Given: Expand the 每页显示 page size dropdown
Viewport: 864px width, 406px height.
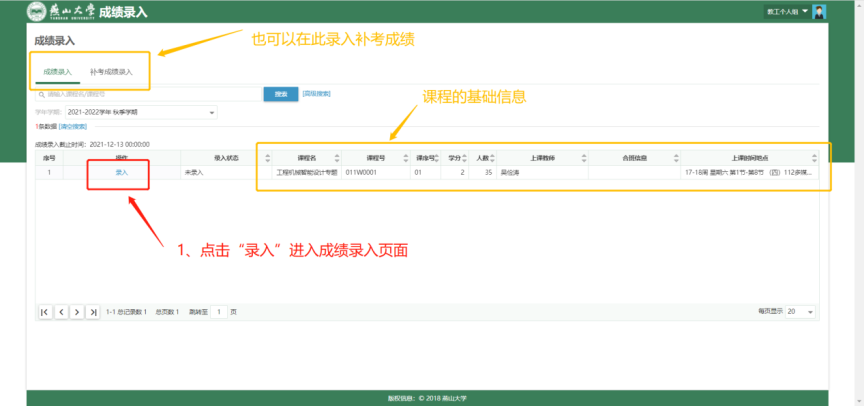Looking at the screenshot, I should [x=800, y=312].
